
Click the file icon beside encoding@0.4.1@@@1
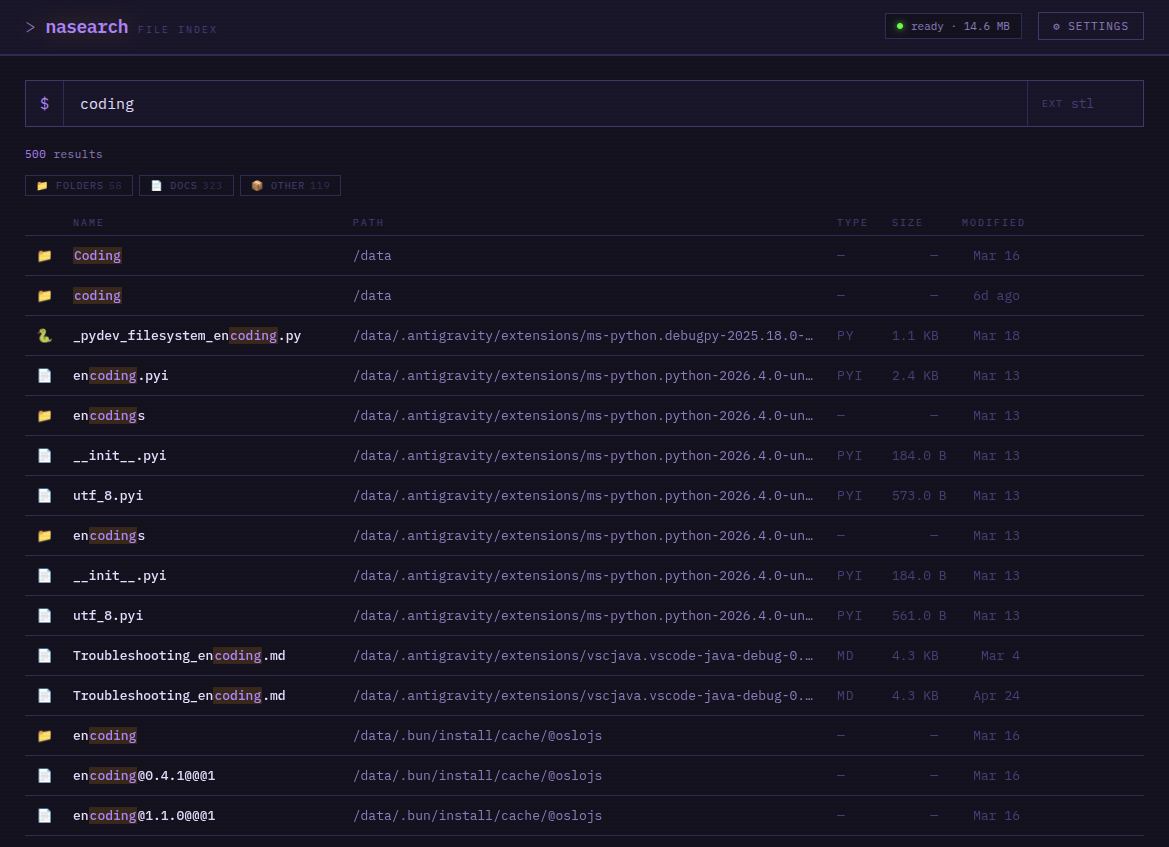point(45,775)
